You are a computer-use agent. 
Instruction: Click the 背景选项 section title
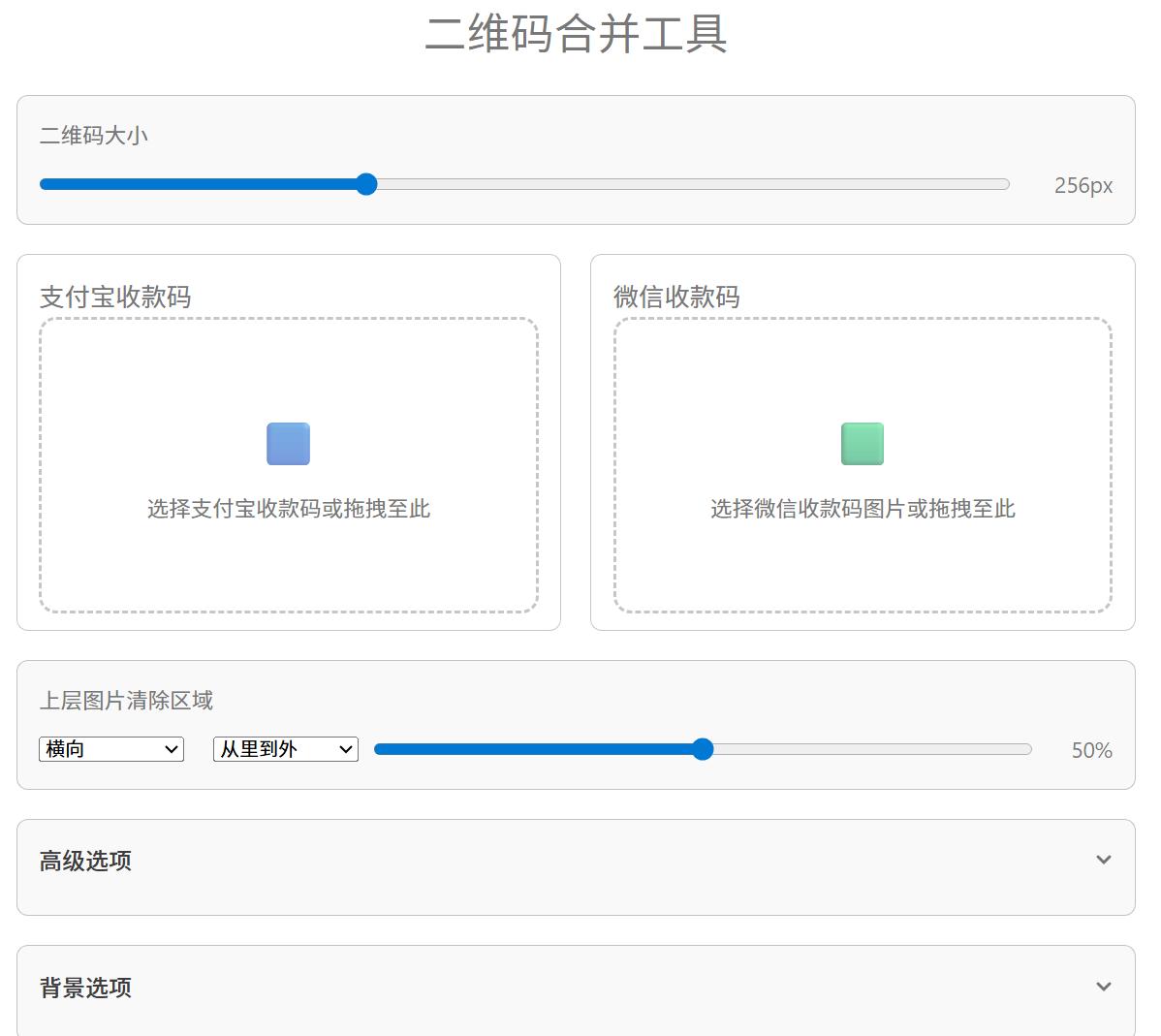[x=85, y=988]
